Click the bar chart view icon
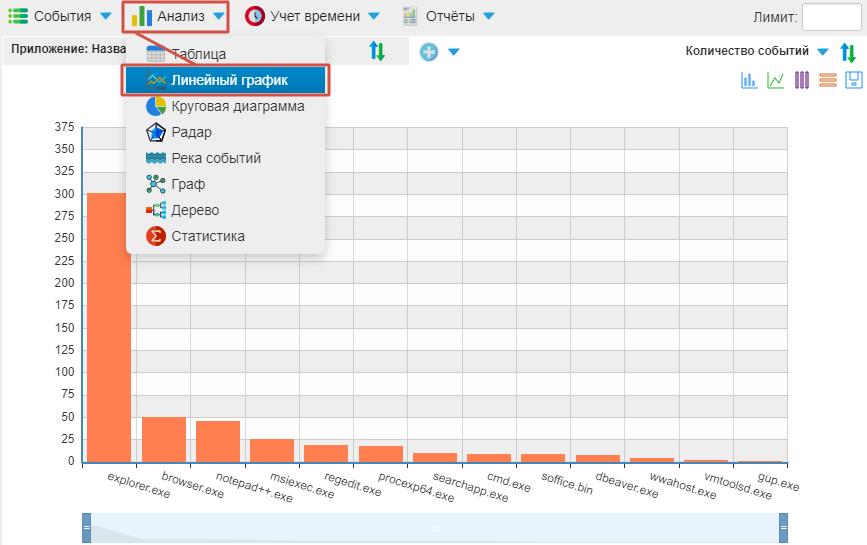The width and height of the screenshot is (867, 545). tap(748, 81)
